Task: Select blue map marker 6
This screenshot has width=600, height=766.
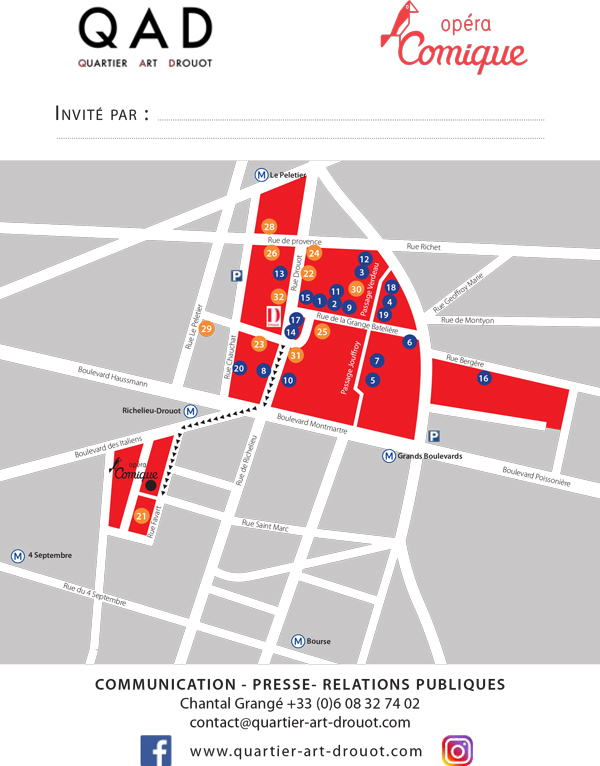Action: pos(409,342)
